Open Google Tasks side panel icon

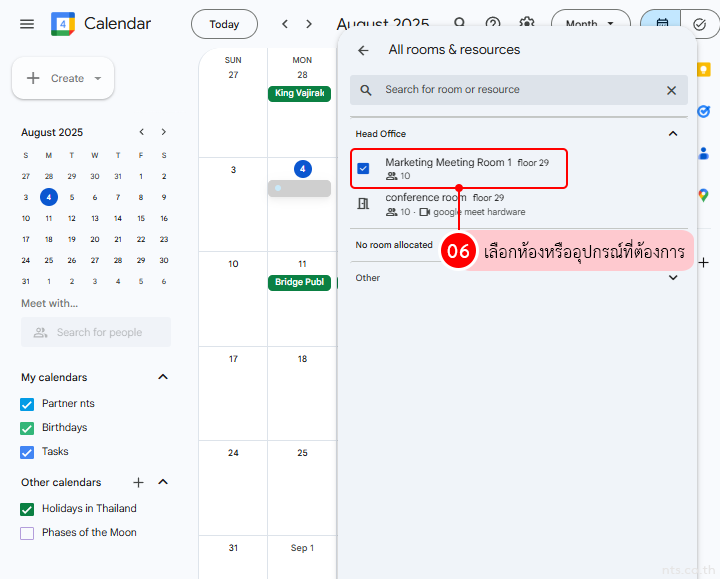point(703,111)
